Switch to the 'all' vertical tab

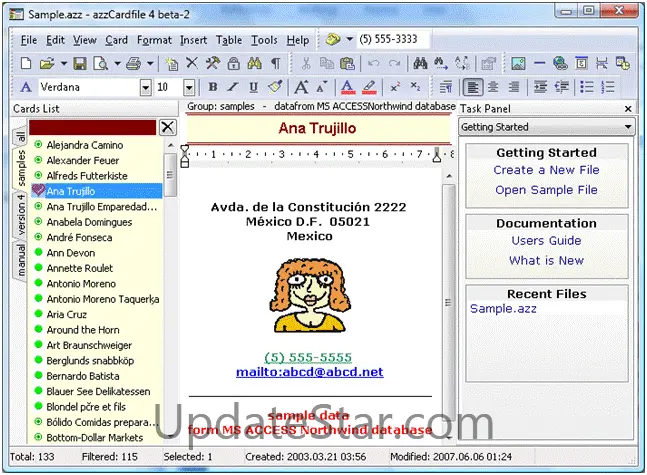coord(21,137)
